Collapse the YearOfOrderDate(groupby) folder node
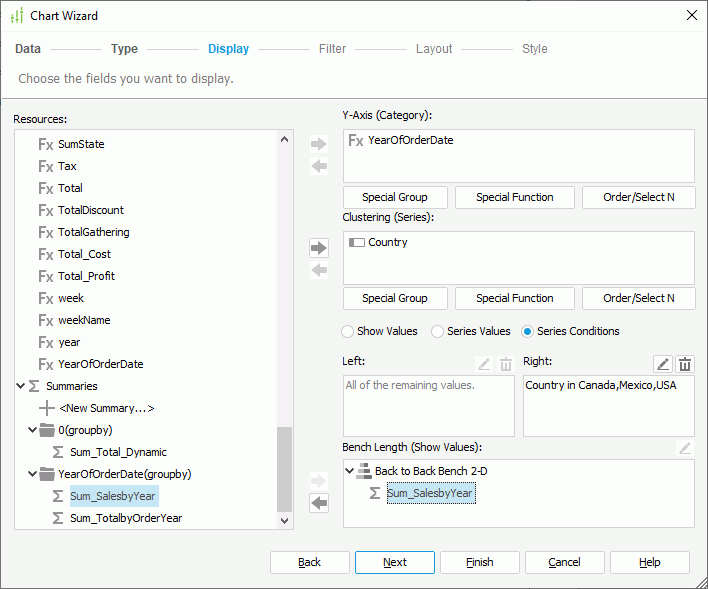708x589 pixels. point(33,474)
